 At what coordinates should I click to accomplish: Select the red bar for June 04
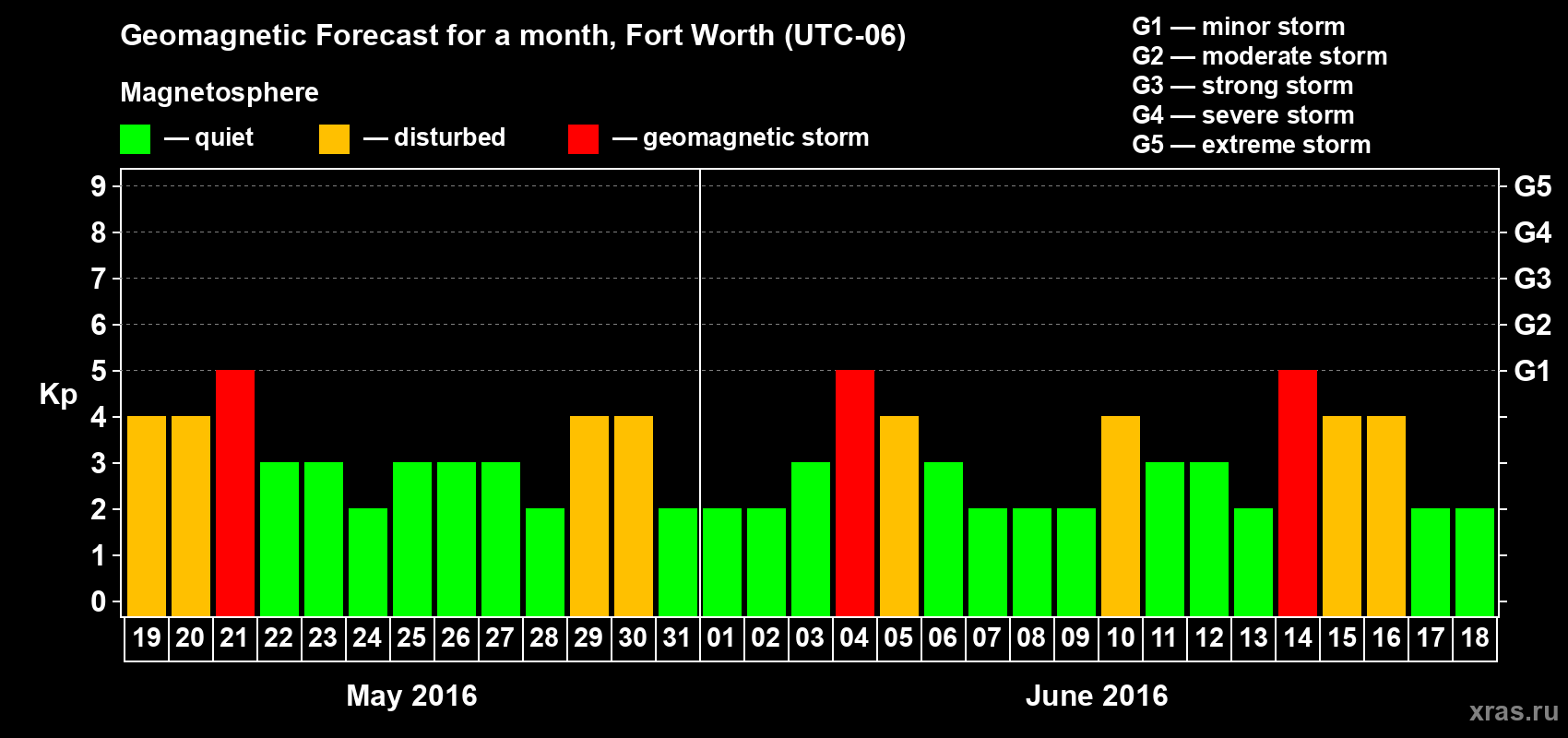point(855,494)
